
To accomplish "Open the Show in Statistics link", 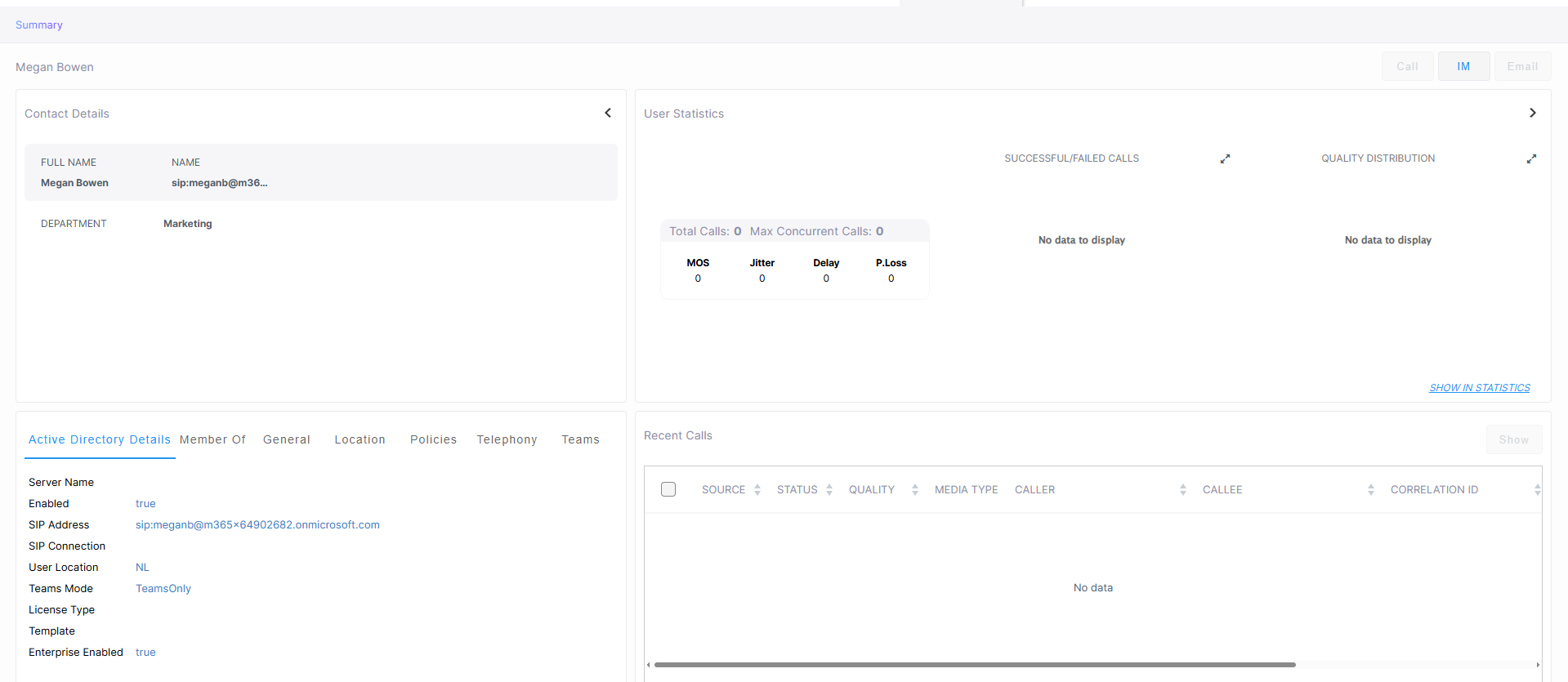I will [1479, 388].
